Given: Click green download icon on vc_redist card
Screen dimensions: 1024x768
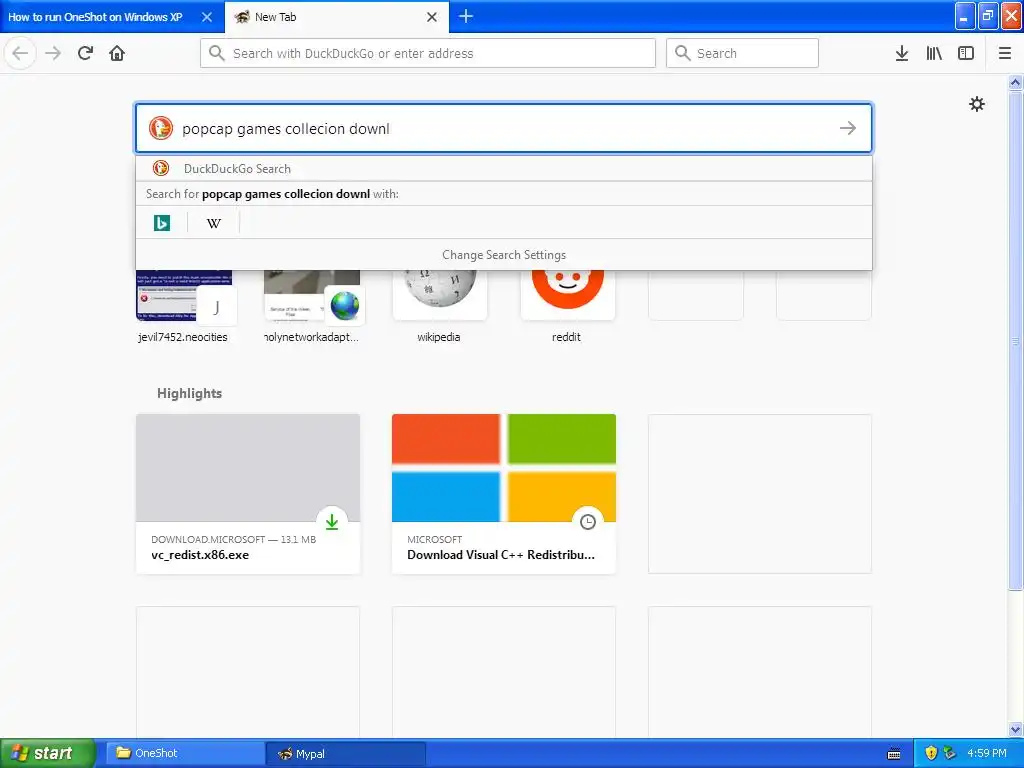Looking at the screenshot, I should tap(332, 522).
